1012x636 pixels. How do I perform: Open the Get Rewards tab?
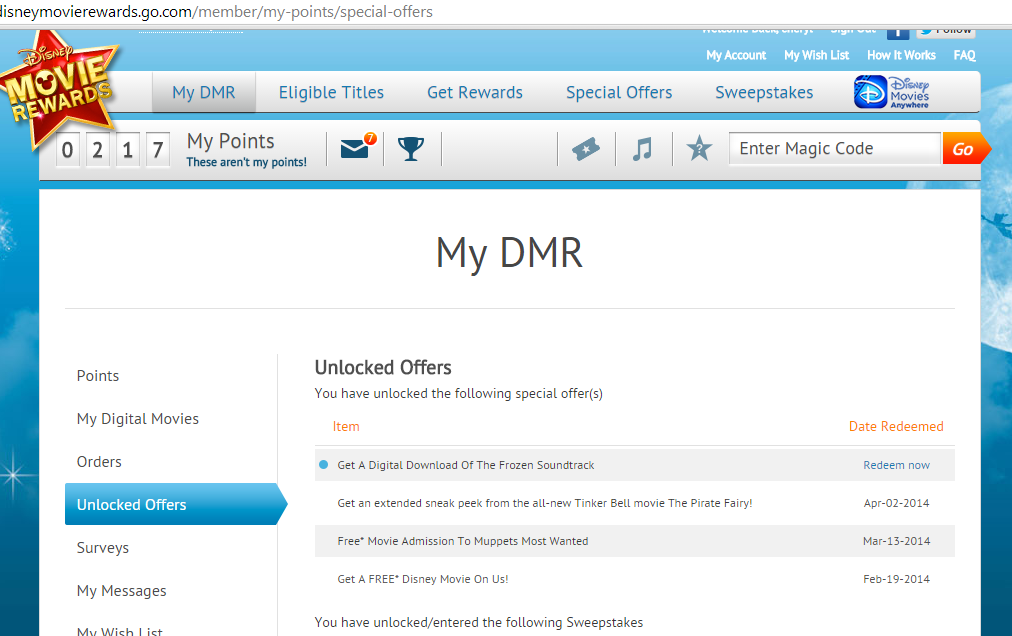tap(475, 93)
